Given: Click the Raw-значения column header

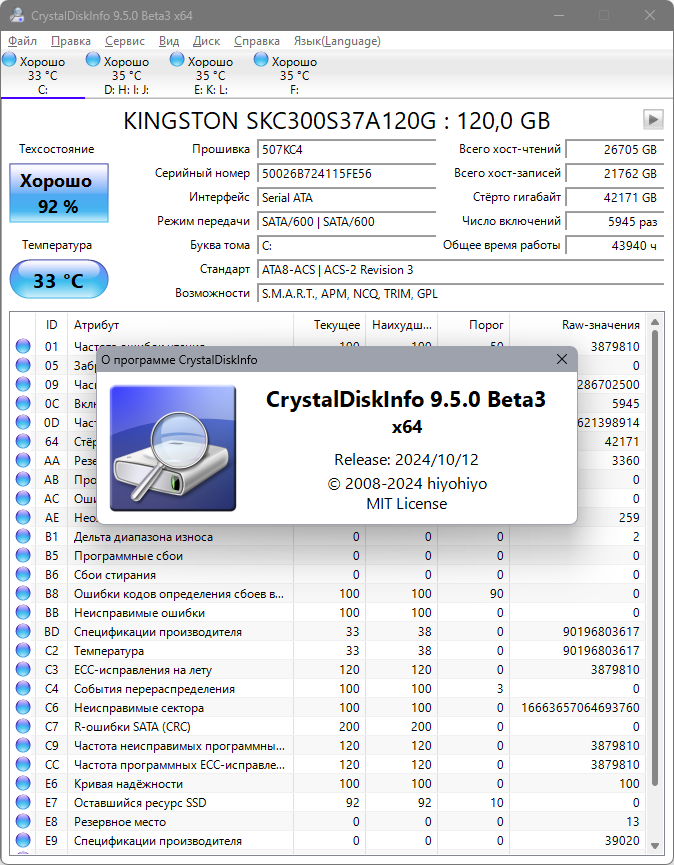Looking at the screenshot, I should [578, 325].
